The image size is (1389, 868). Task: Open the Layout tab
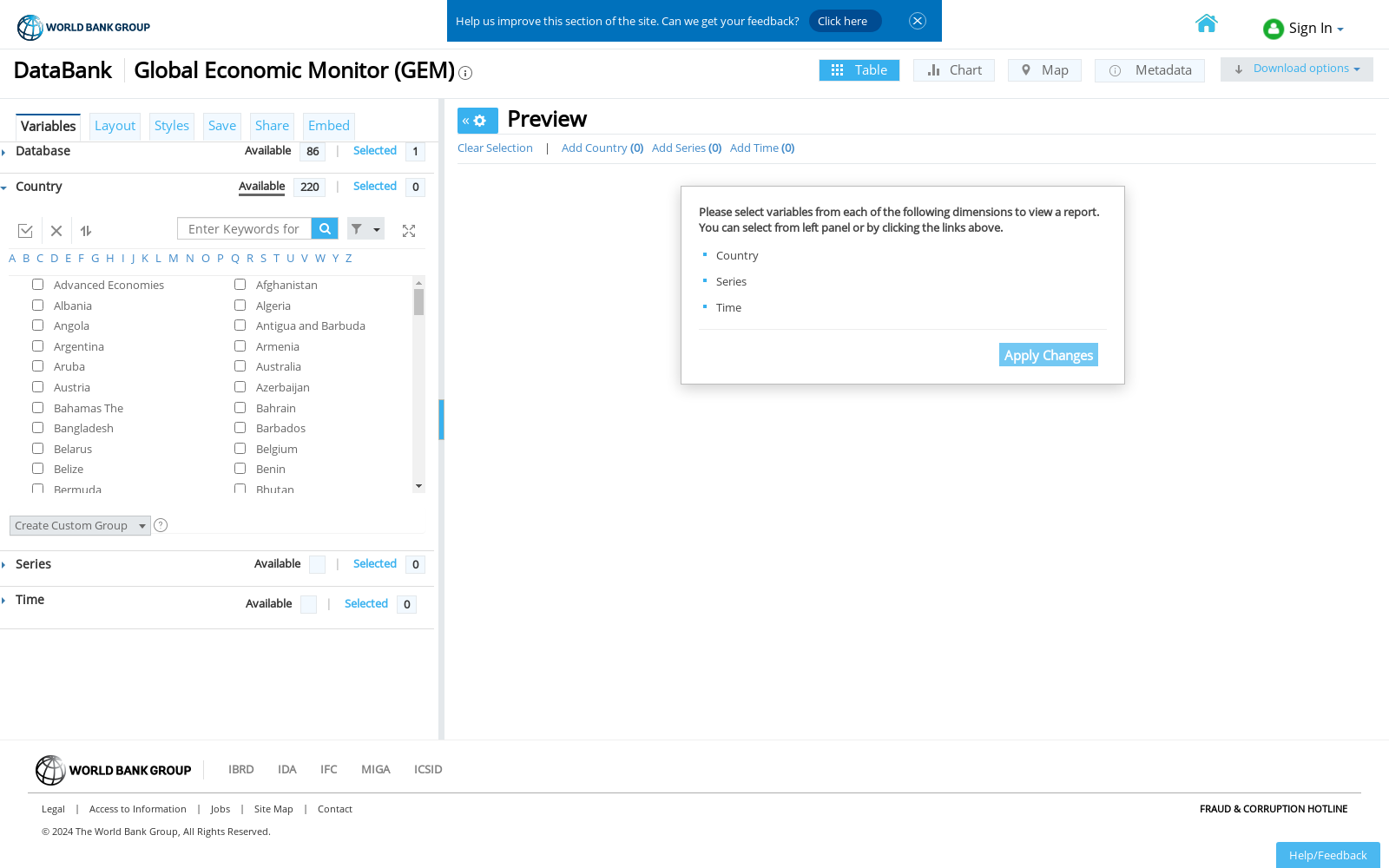[115, 126]
